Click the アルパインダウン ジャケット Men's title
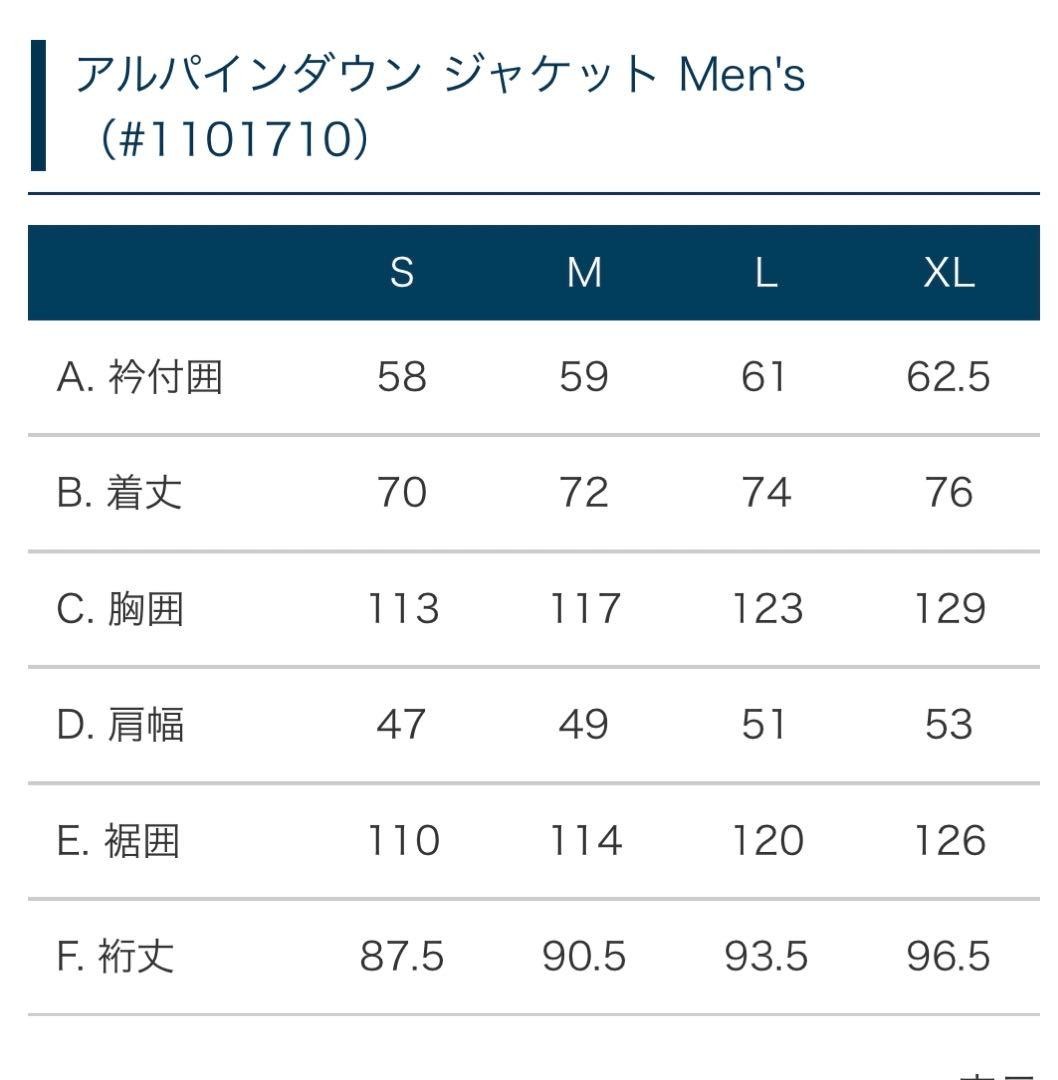 click(x=440, y=76)
